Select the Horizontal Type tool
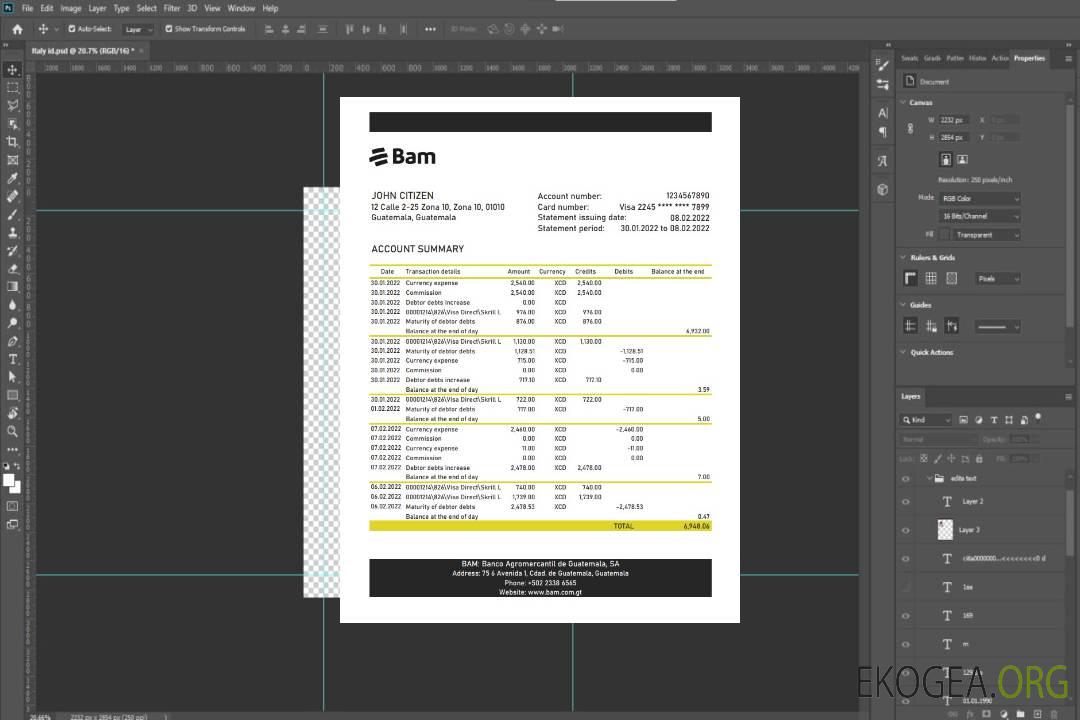 (13, 359)
